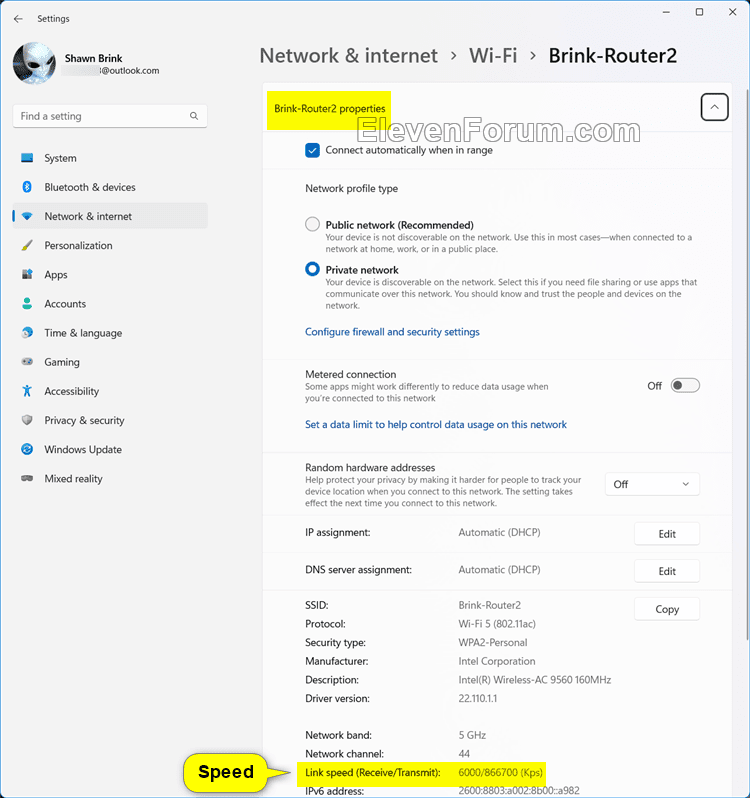Copy the network properties
The width and height of the screenshot is (750, 798).
pos(667,609)
